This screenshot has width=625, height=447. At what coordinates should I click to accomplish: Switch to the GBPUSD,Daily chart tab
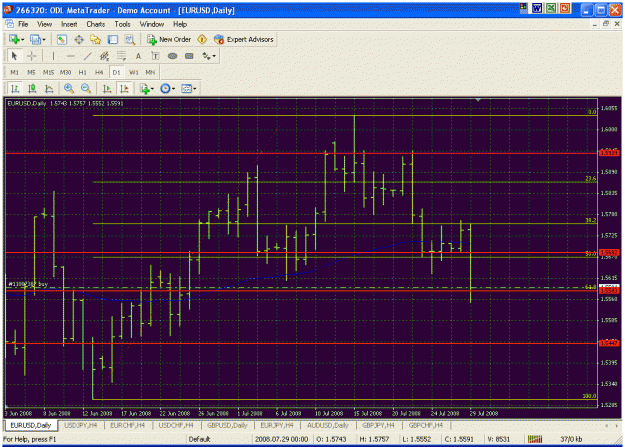pos(227,425)
